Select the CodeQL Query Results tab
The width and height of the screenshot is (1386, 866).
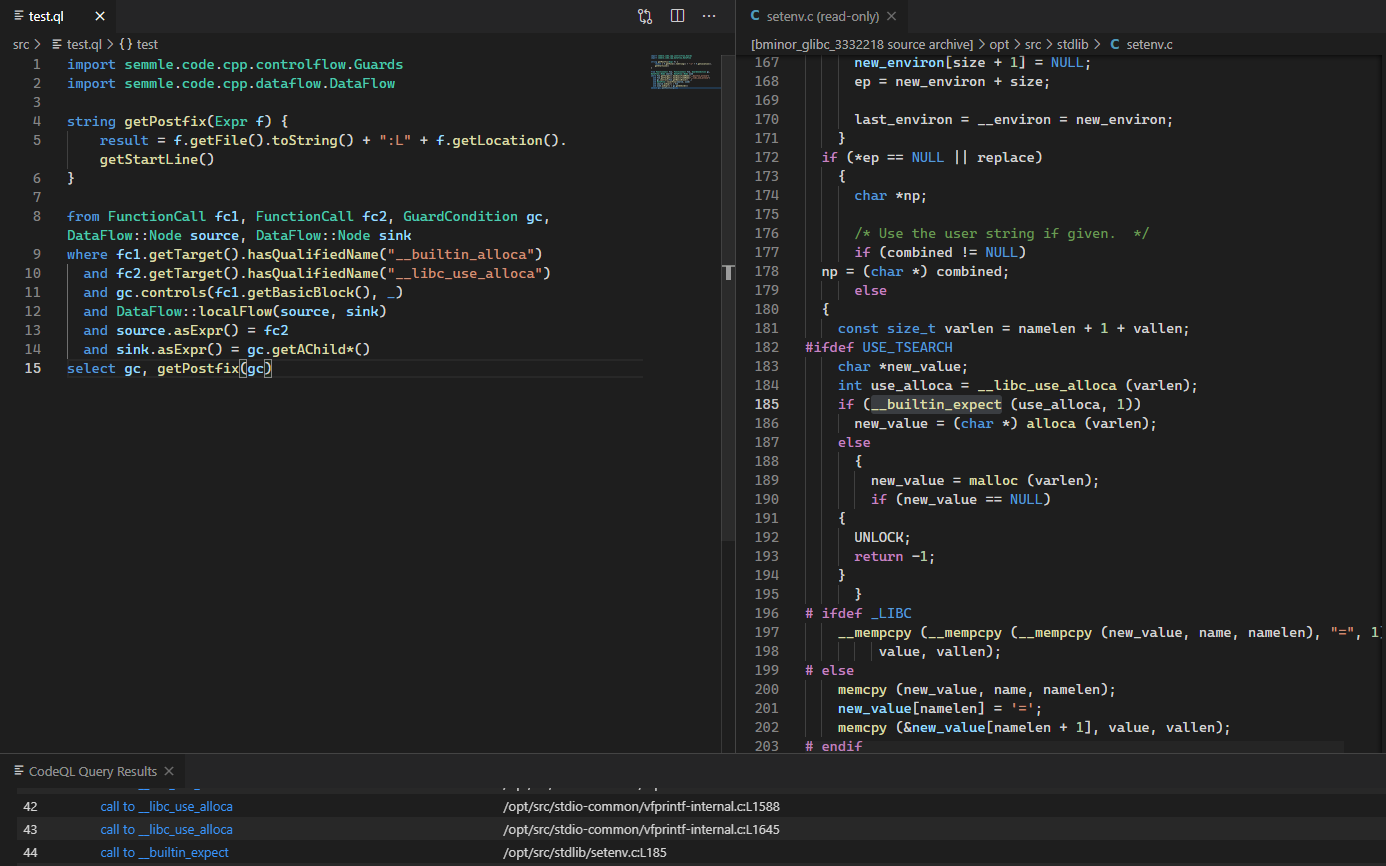pos(92,771)
